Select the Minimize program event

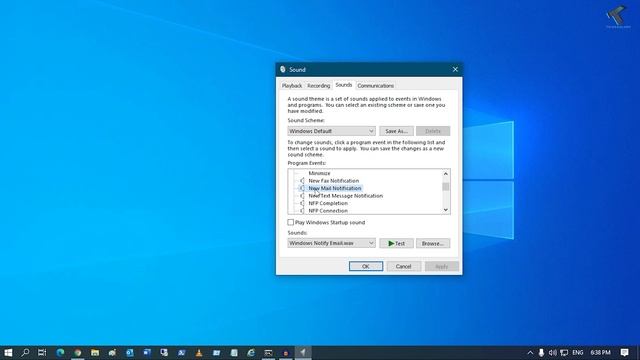(x=319, y=173)
